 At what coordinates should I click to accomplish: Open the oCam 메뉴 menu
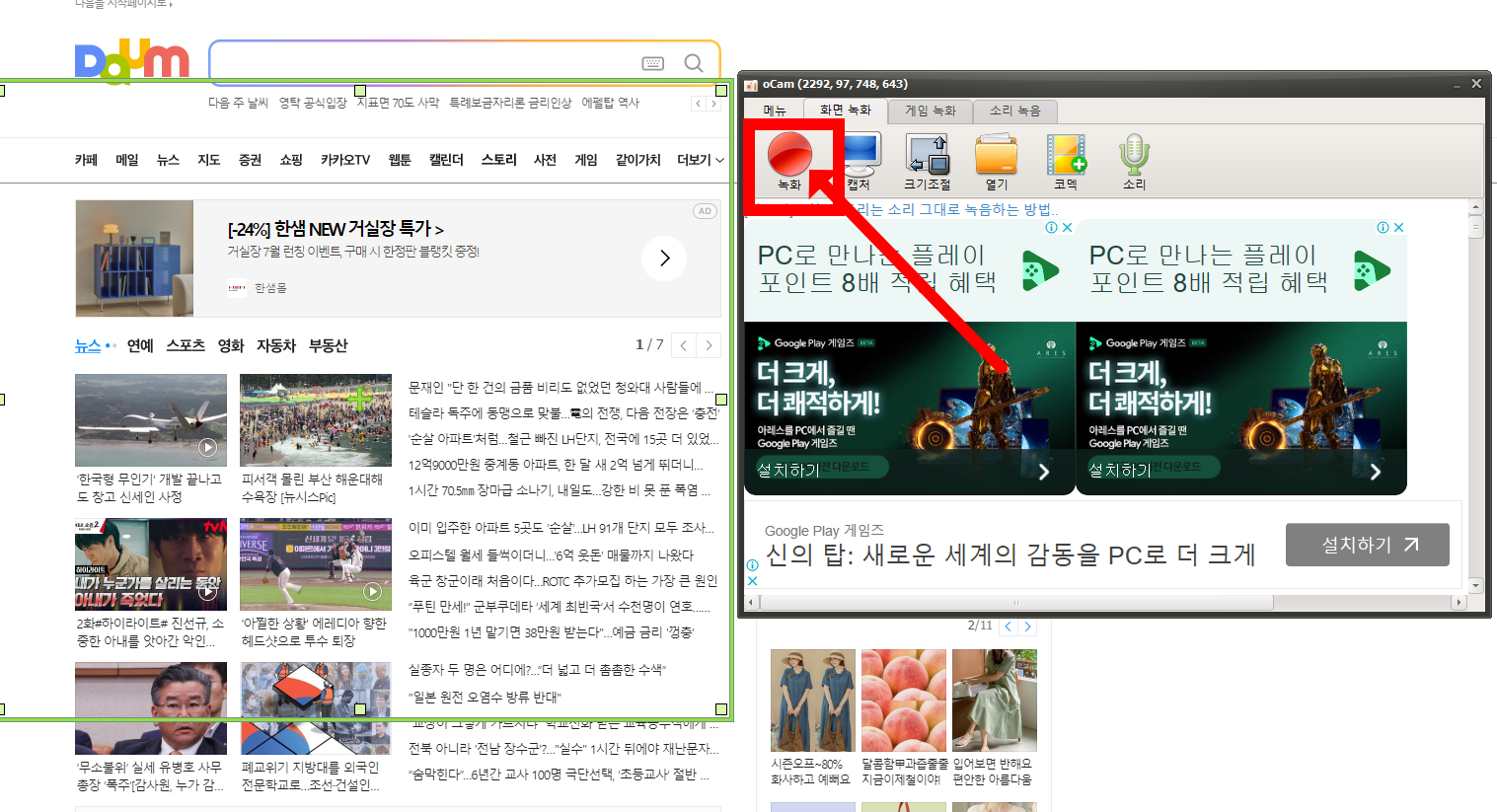[774, 111]
